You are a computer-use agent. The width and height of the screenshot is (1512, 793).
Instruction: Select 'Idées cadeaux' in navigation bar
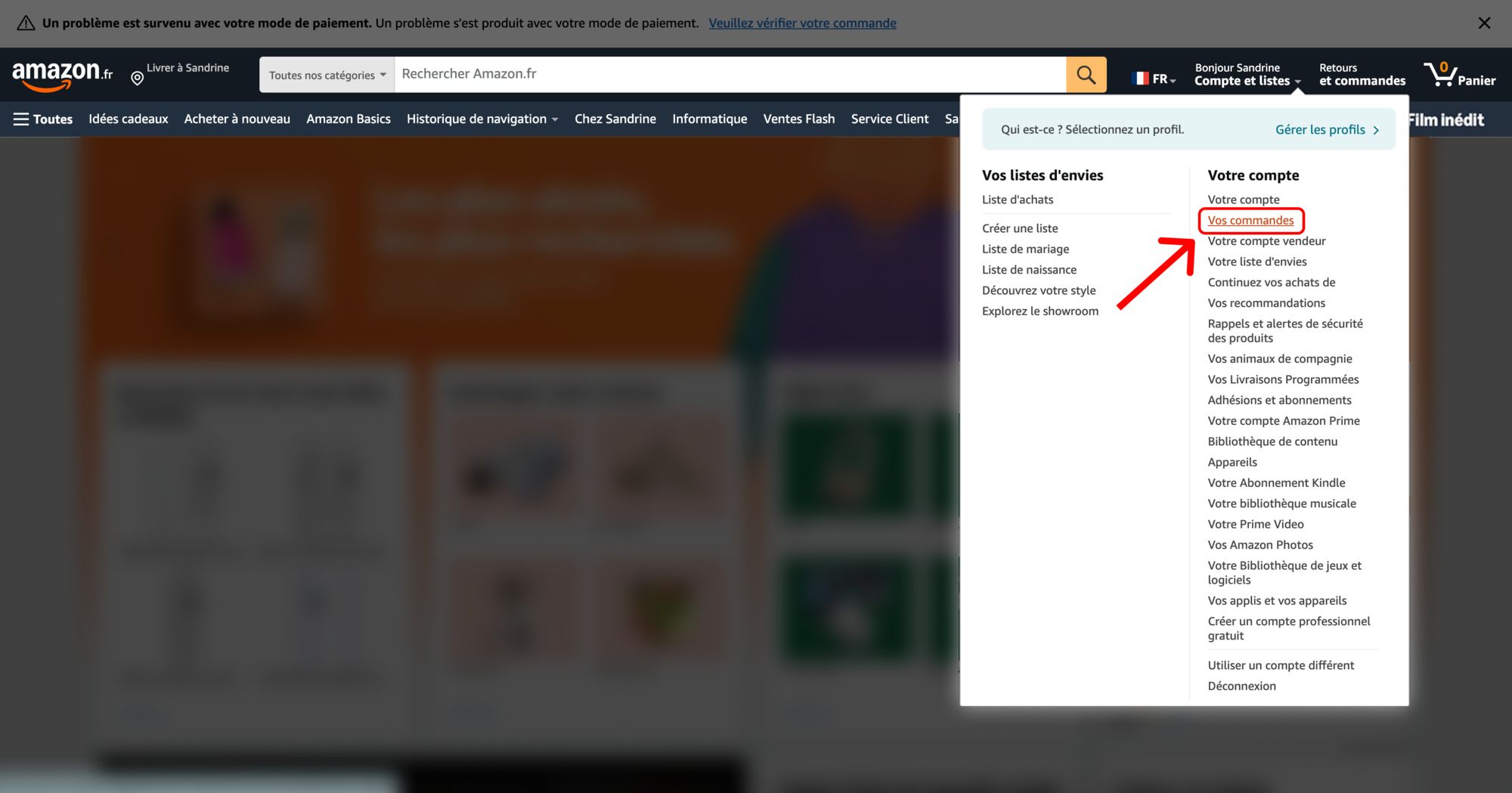click(x=129, y=119)
